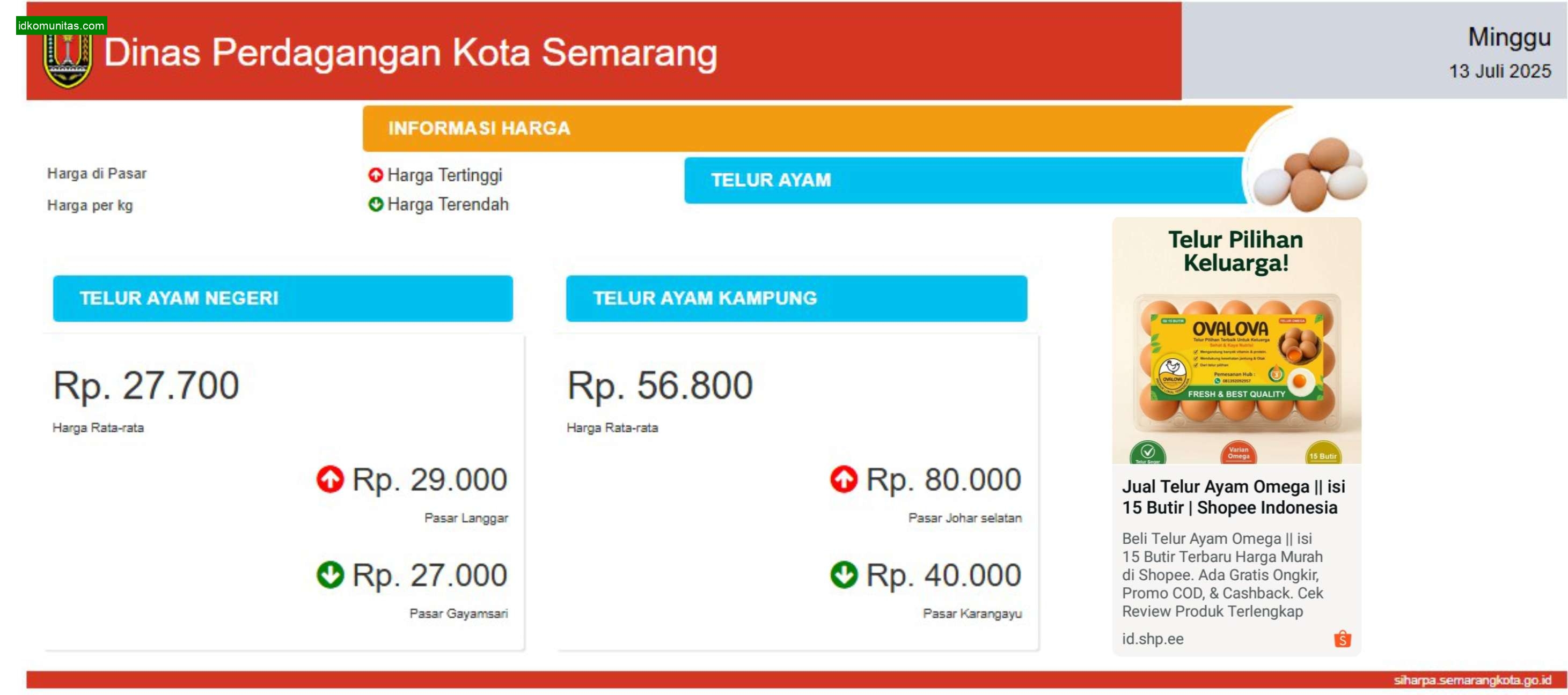
Task: Click red up-arrow icon beside Rp. 80.000
Action: (x=844, y=479)
